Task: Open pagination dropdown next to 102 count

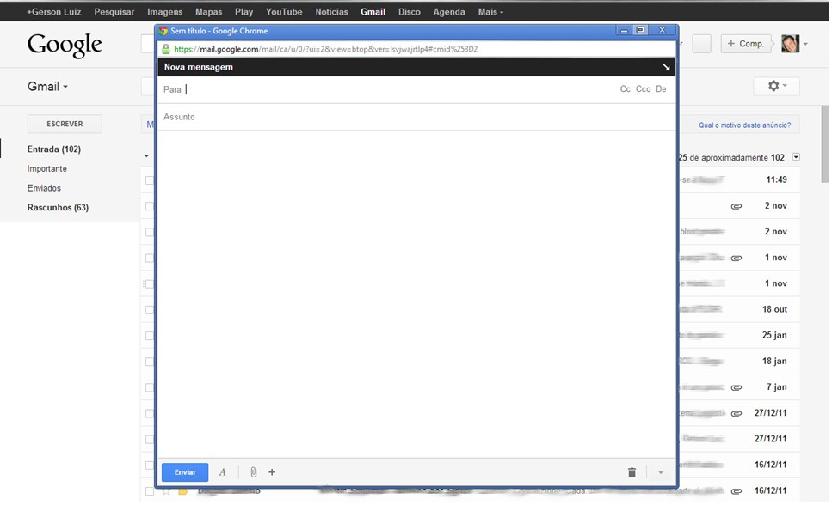Action: click(796, 157)
